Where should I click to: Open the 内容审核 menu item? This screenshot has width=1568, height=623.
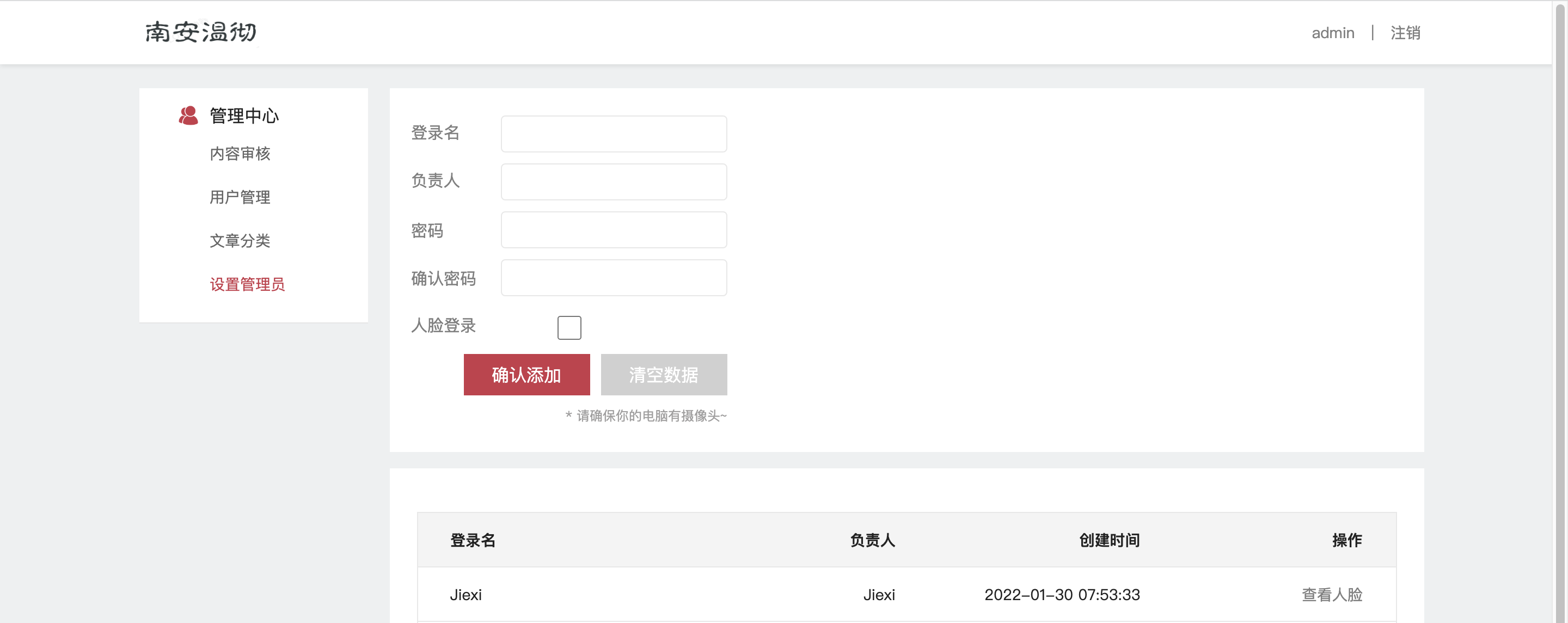pyautogui.click(x=240, y=154)
